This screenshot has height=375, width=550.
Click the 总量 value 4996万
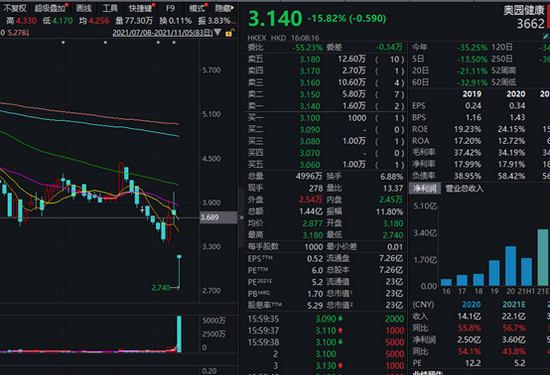309,176
